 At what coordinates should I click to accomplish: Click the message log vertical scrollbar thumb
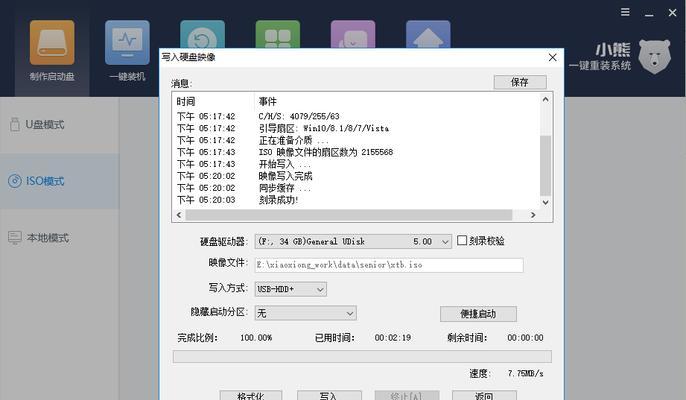tap(546, 165)
